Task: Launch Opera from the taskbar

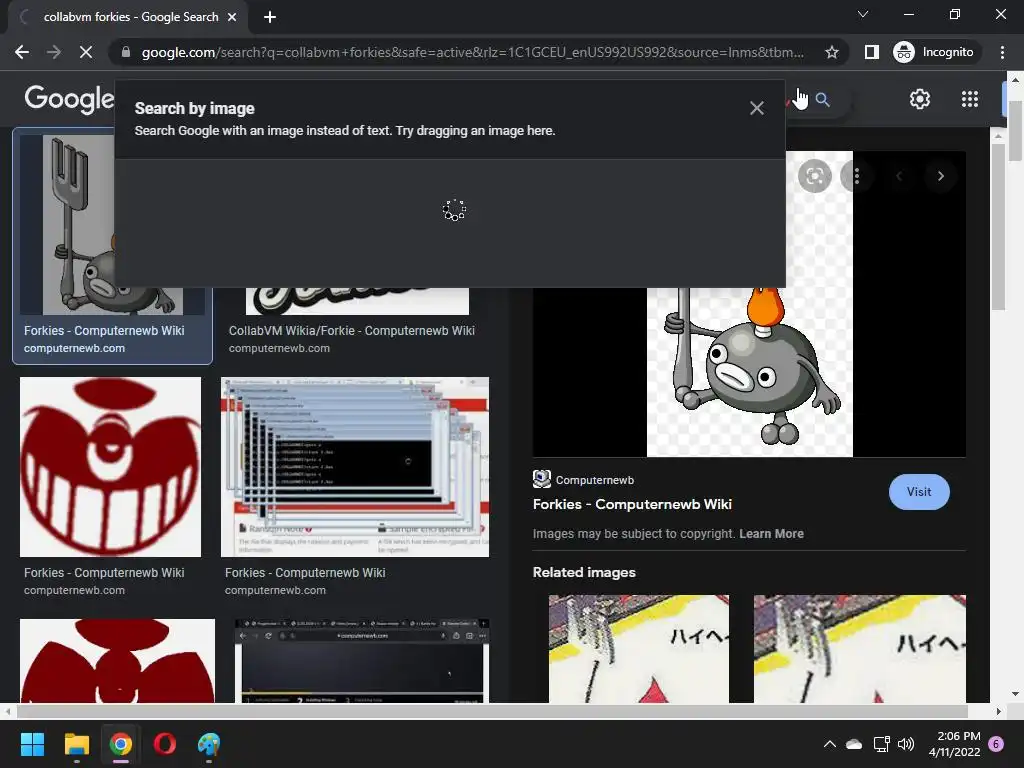Action: pos(165,744)
